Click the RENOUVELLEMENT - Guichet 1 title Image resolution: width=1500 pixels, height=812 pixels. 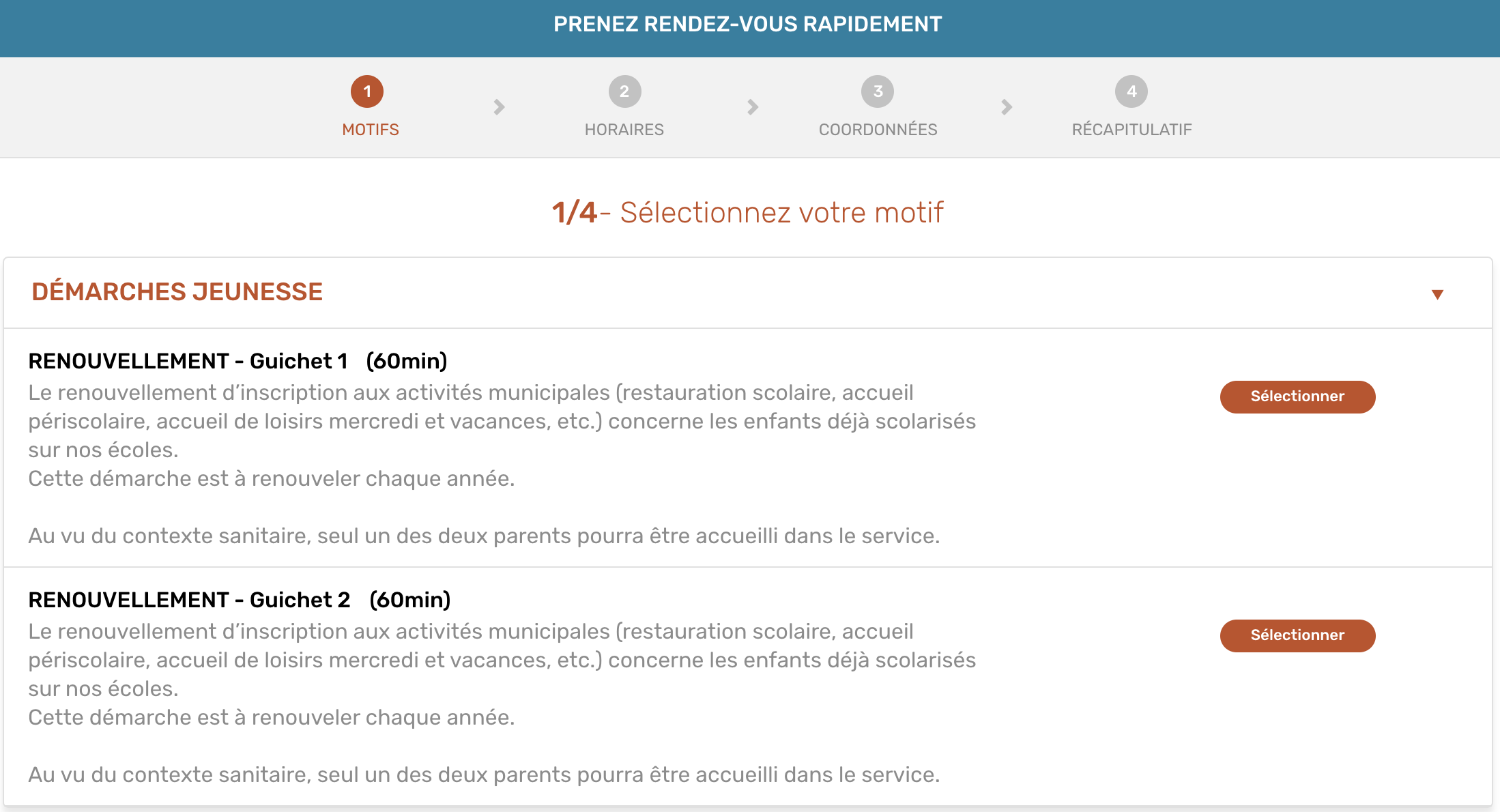point(237,361)
